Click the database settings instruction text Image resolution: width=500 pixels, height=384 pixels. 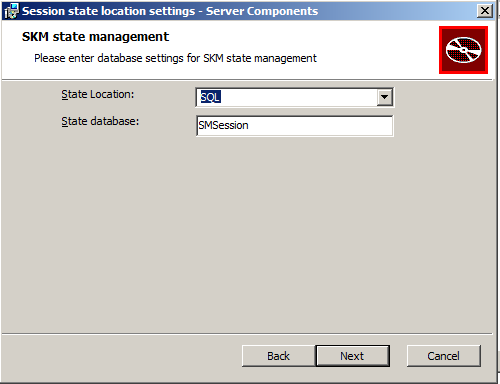click(175, 58)
